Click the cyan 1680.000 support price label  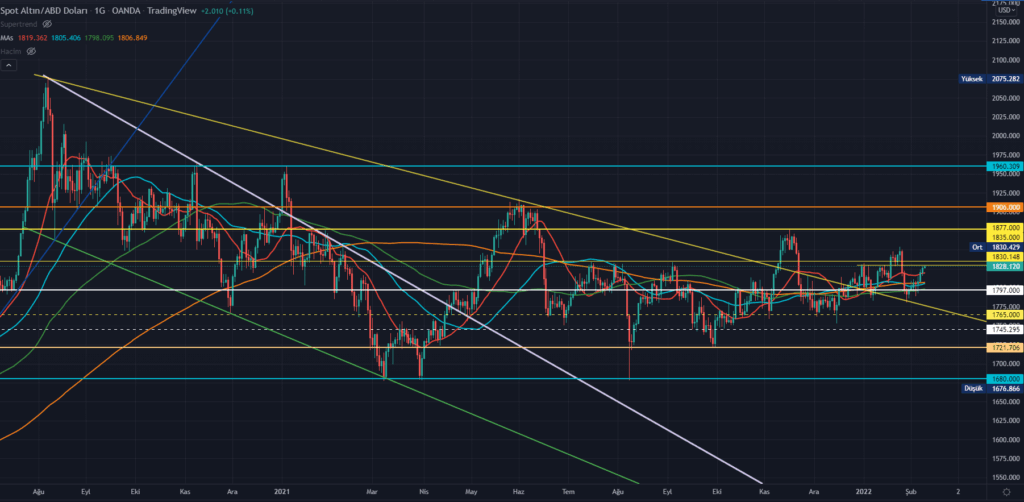pos(1003,379)
